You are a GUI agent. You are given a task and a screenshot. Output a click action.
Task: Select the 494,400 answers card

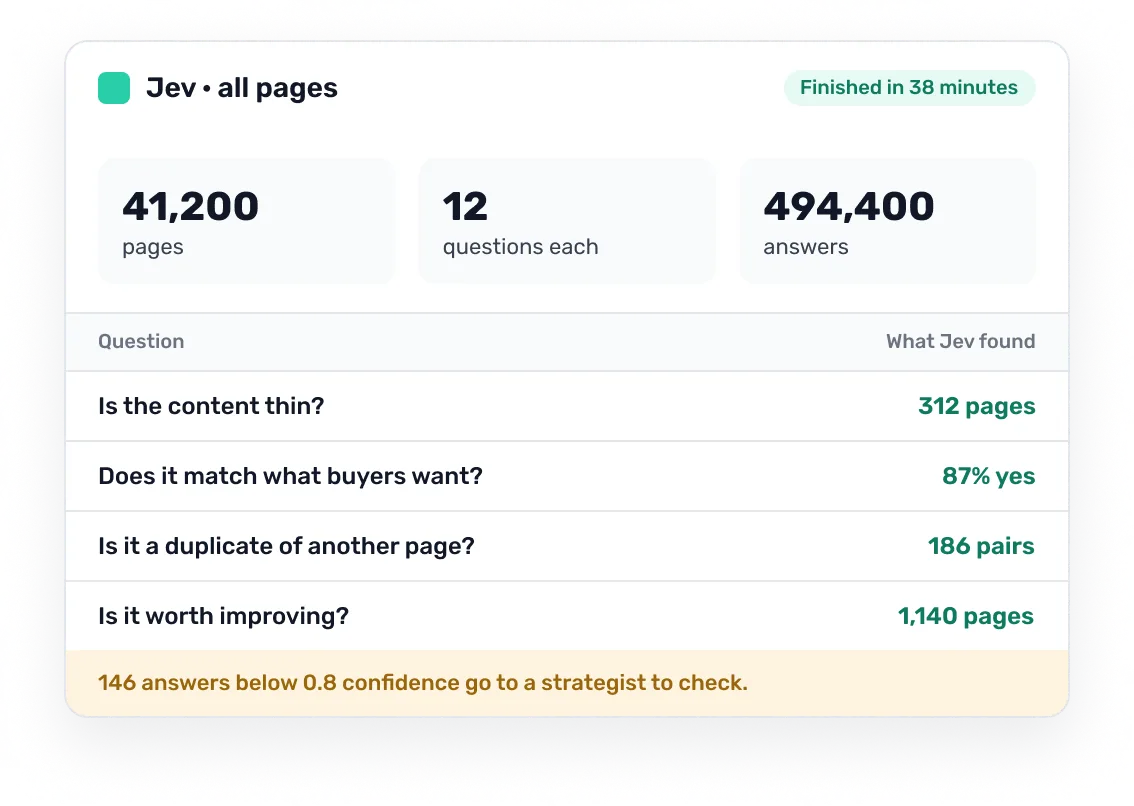[887, 221]
